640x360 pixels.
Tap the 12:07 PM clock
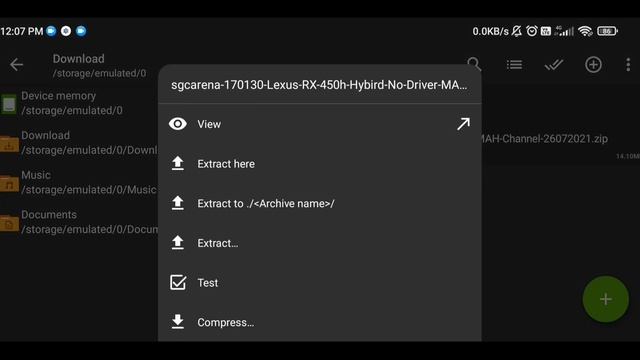22,31
